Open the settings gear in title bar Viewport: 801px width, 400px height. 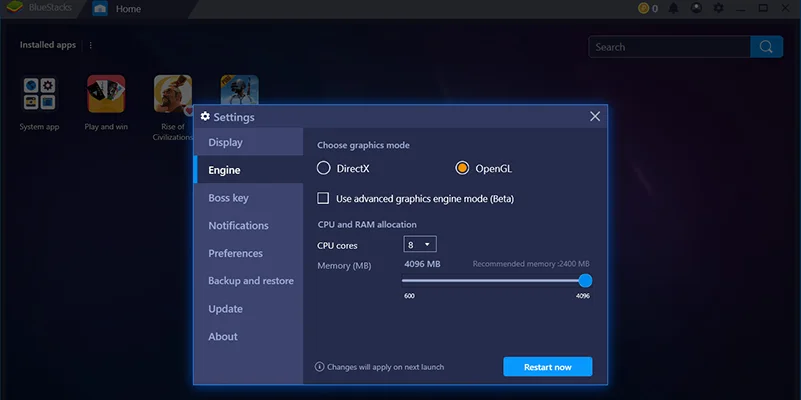coord(718,8)
